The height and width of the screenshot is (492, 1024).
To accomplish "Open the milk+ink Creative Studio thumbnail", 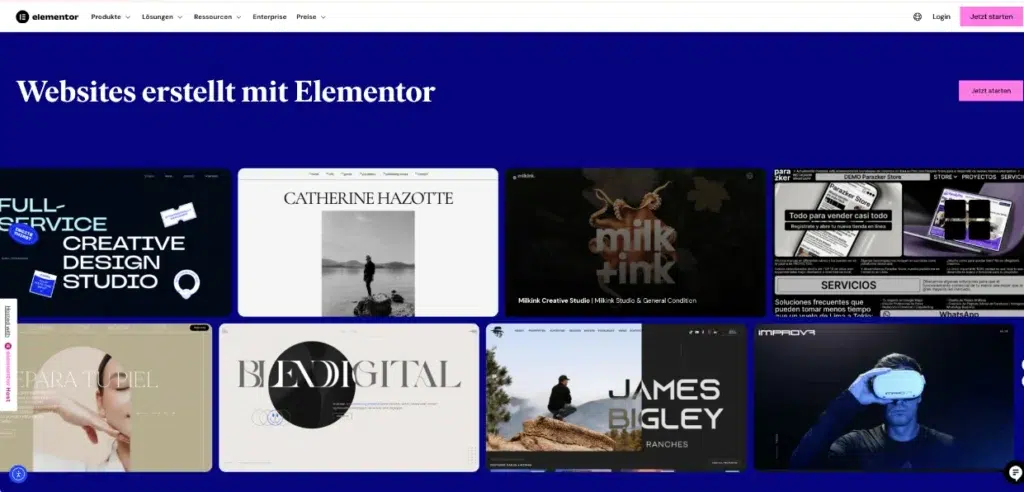I will coord(635,242).
